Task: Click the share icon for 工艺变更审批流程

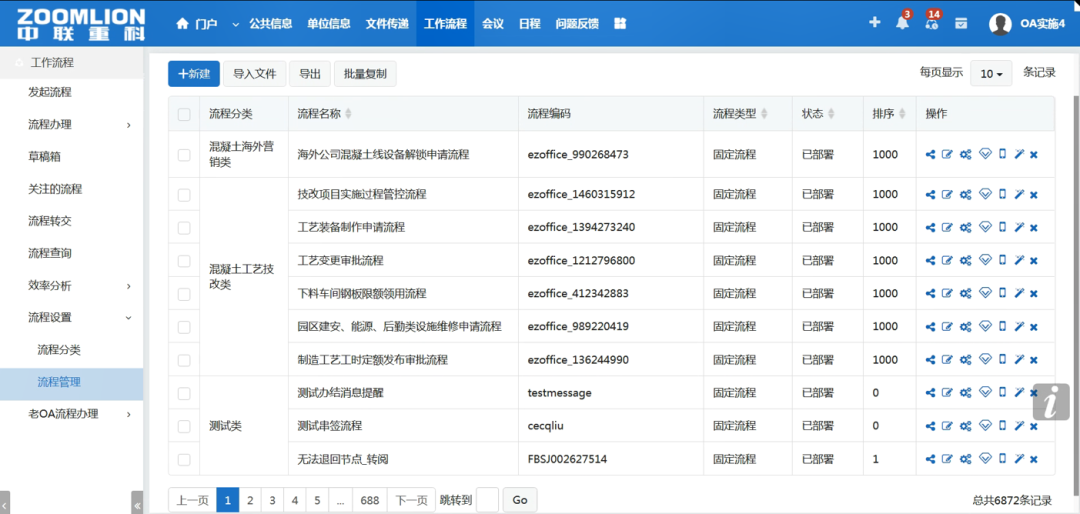Action: 930,261
